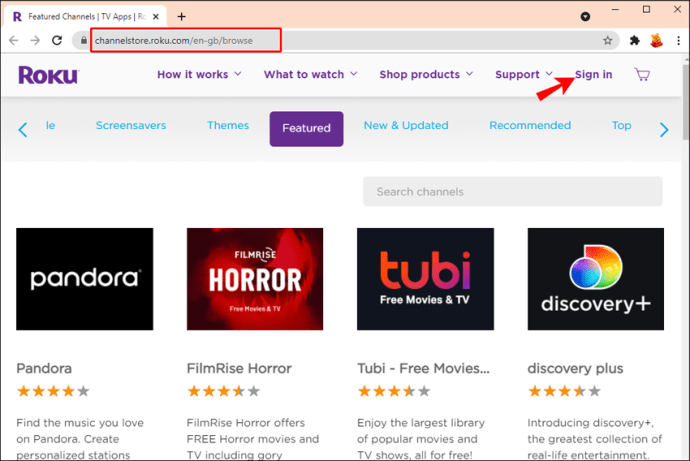Click the browser profile avatar icon

tap(656, 40)
